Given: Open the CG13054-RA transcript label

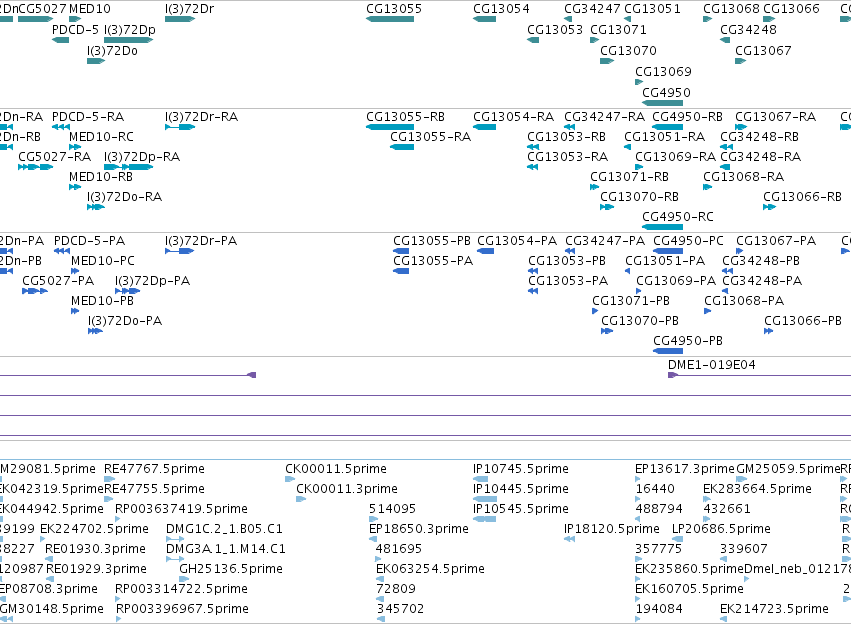Looking at the screenshot, I should (x=513, y=117).
